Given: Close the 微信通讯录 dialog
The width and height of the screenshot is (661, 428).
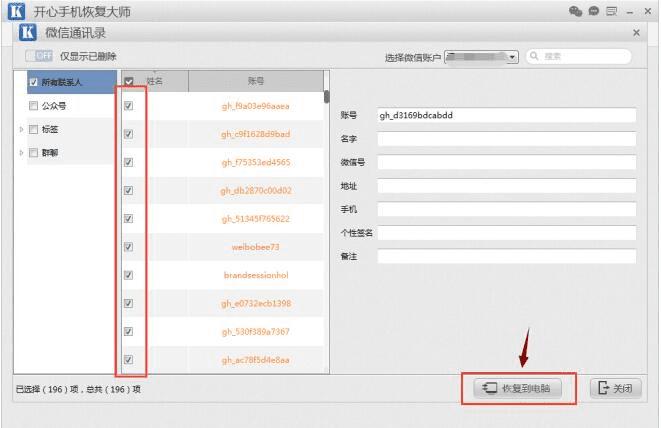Looking at the screenshot, I should [x=637, y=32].
